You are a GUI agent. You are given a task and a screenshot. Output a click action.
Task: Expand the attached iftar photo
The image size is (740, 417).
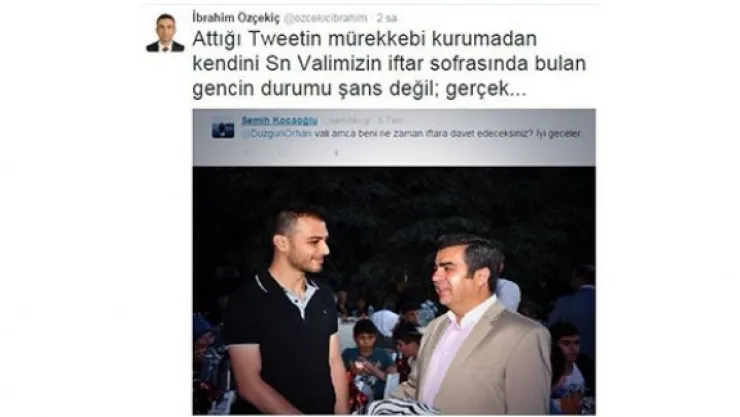(x=394, y=291)
